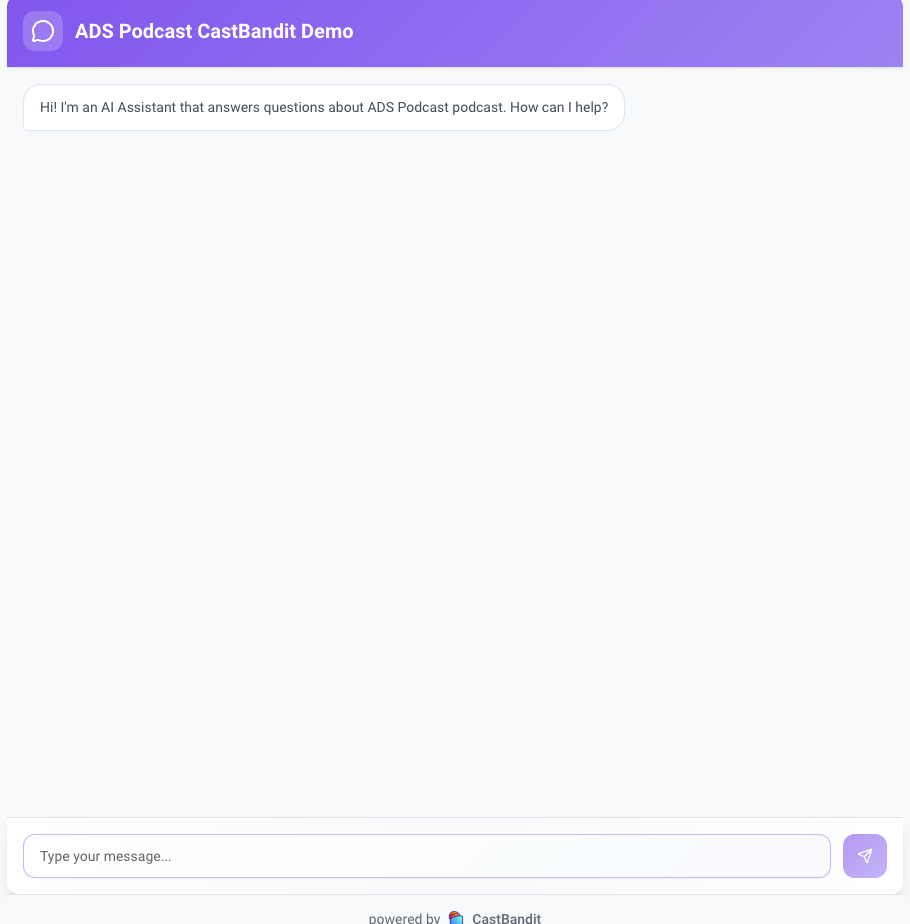
Task: Click the 'ADS Podcast CastBandit Demo' title
Action: click(214, 31)
